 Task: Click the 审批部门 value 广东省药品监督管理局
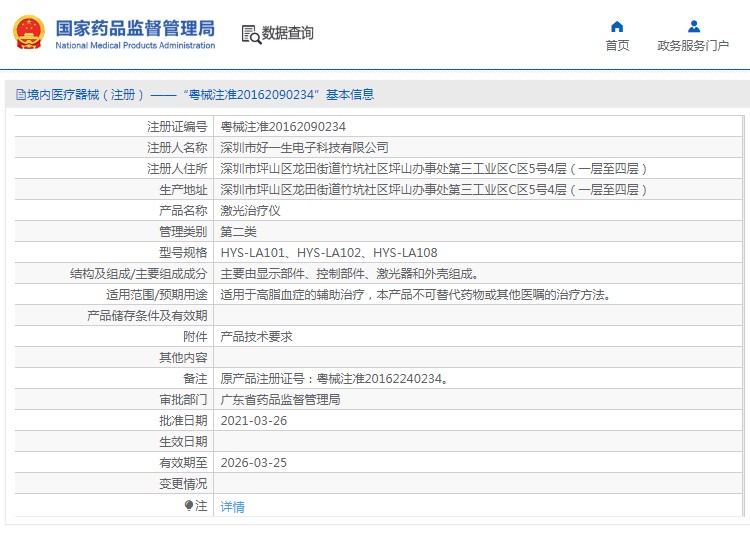[280, 400]
